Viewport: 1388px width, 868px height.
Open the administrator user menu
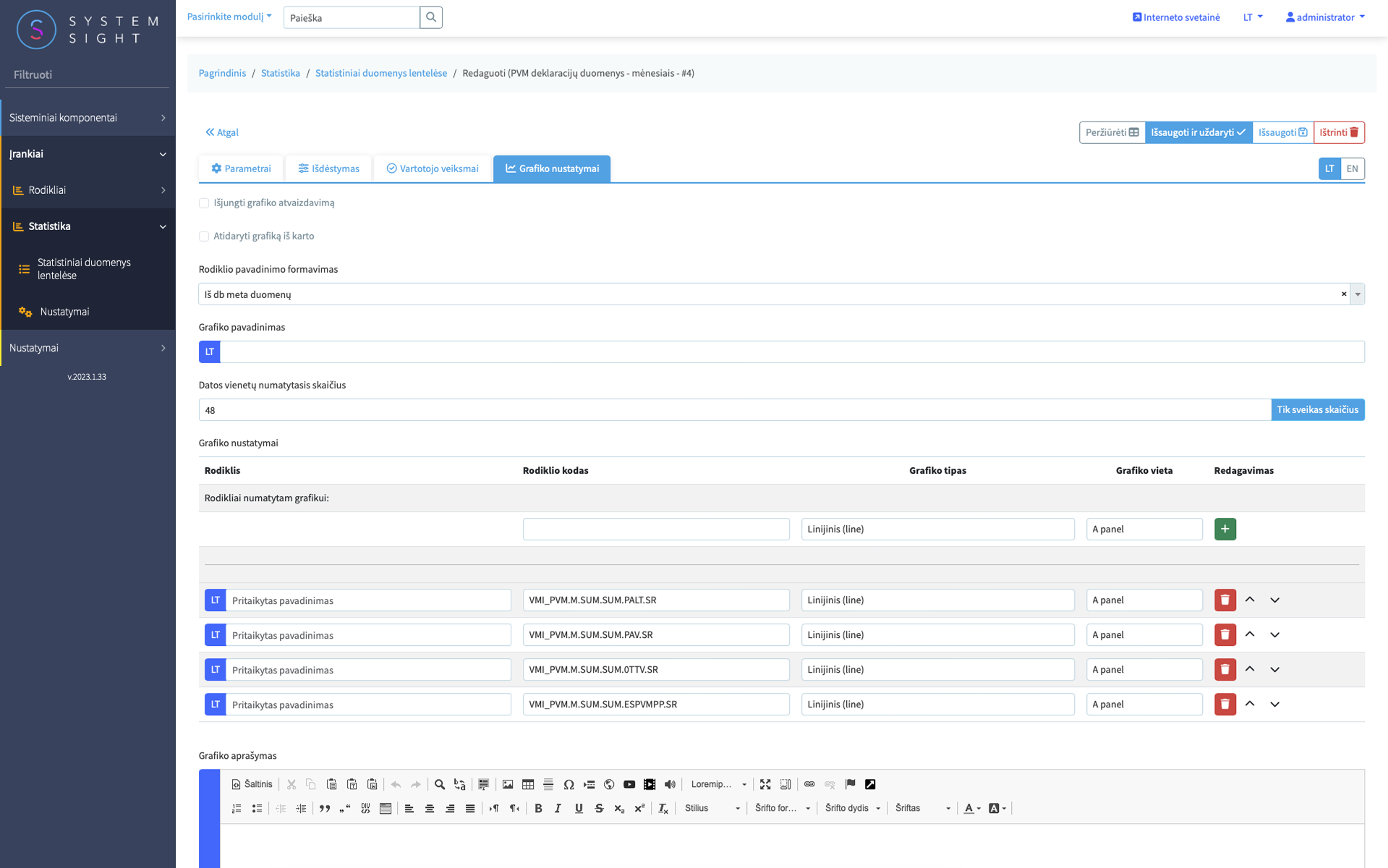[1325, 17]
